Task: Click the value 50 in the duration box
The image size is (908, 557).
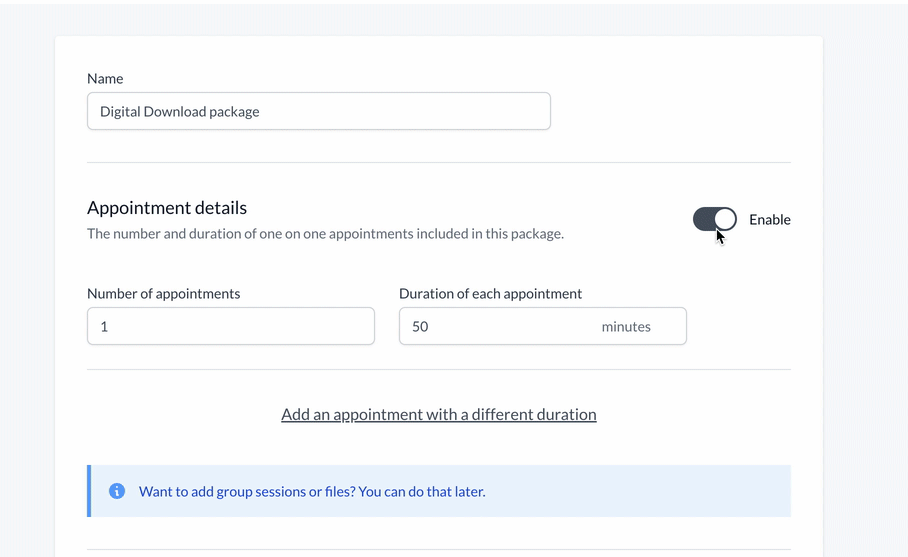Action: coord(420,327)
